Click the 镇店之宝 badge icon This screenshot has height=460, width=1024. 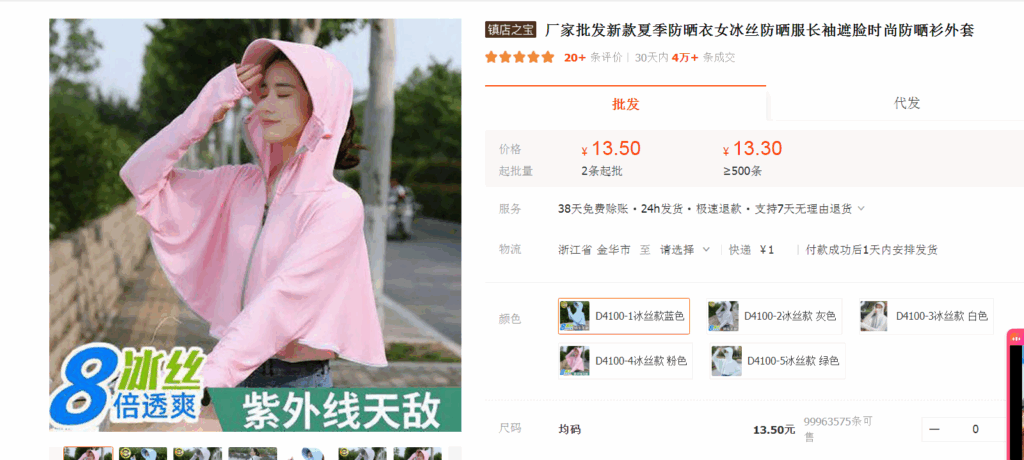click(510, 31)
